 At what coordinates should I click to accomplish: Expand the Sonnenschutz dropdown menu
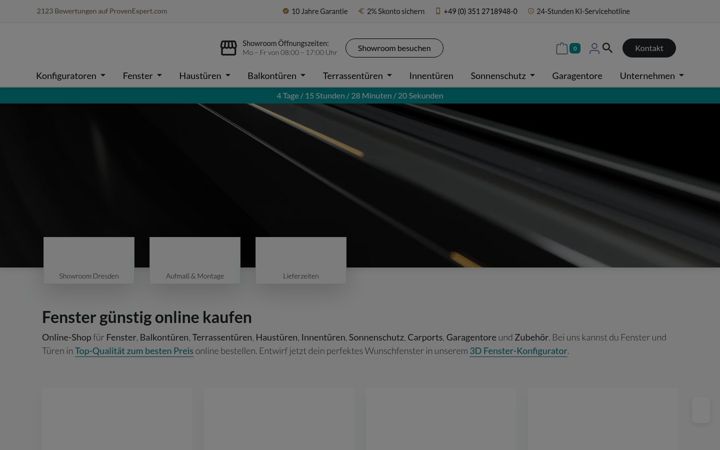(x=503, y=76)
